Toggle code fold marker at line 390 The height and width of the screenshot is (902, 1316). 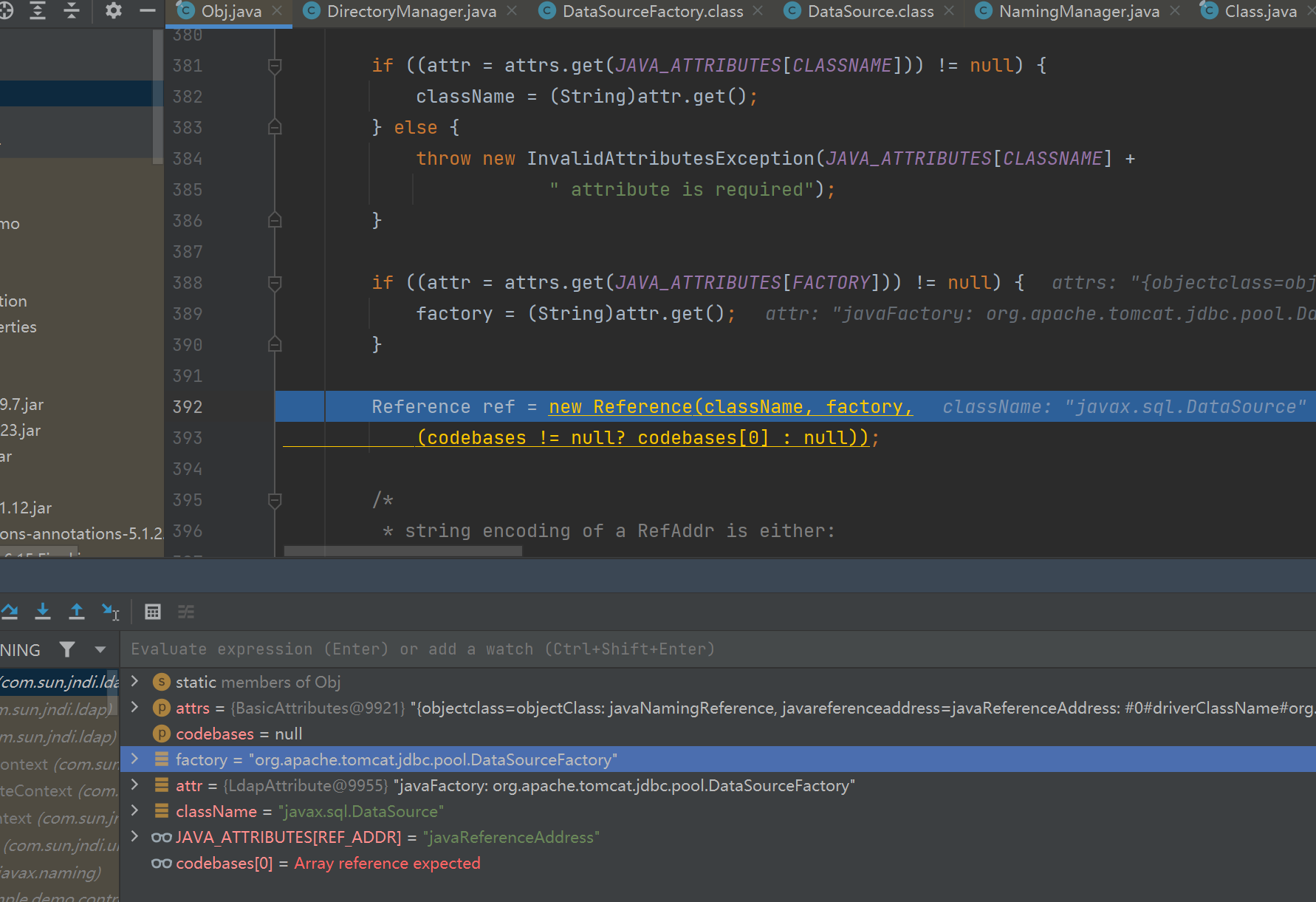coord(275,345)
